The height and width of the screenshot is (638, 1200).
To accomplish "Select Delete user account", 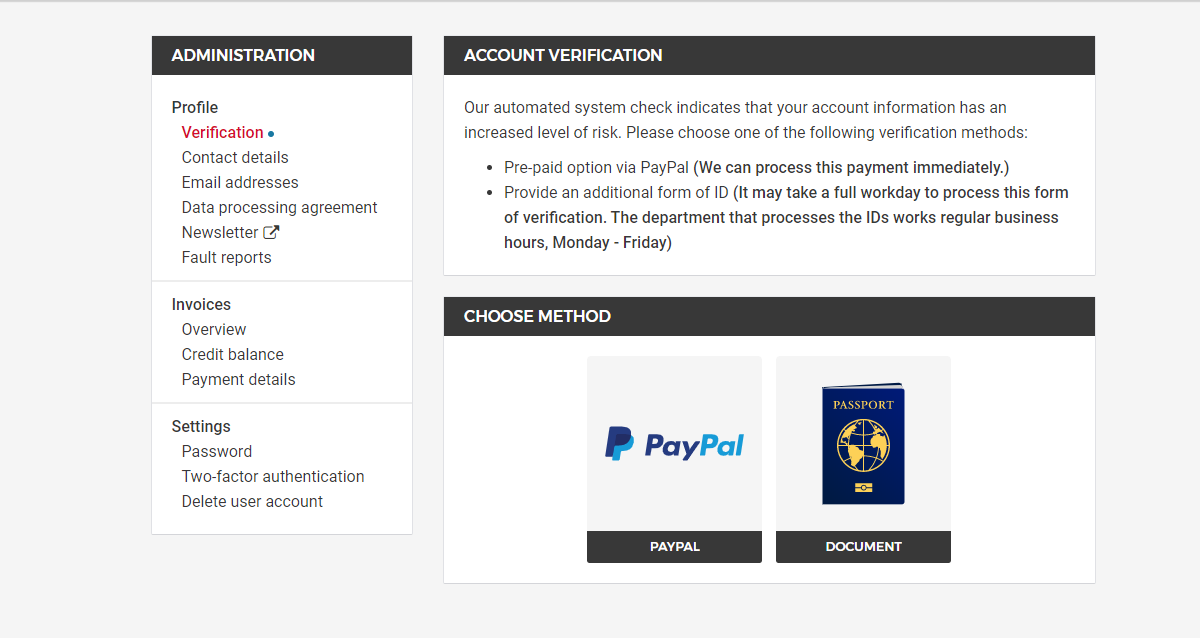I will pyautogui.click(x=252, y=501).
